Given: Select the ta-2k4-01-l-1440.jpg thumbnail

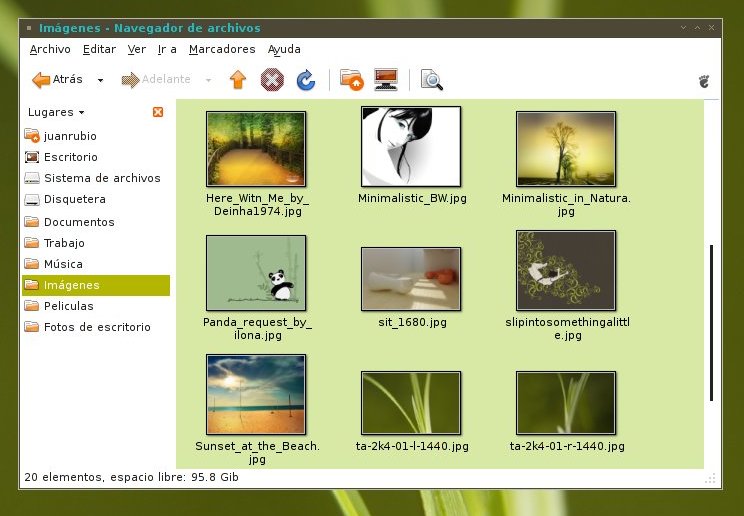Looking at the screenshot, I should (x=411, y=403).
